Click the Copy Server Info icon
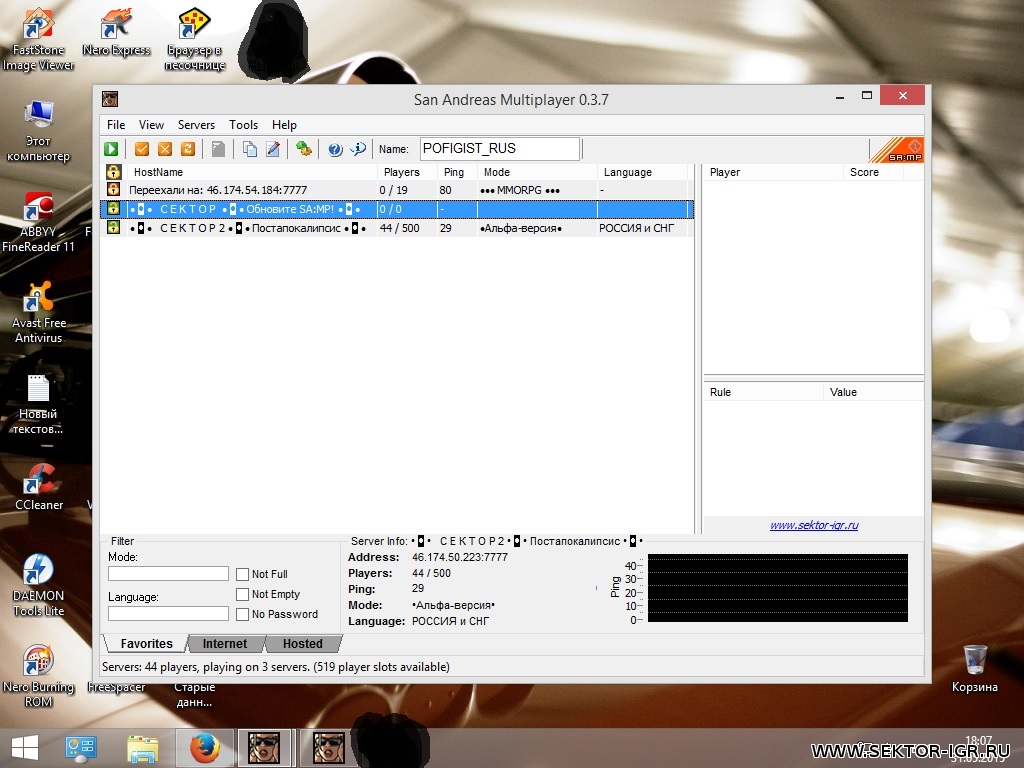Viewport: 1024px width, 768px height. pyautogui.click(x=250, y=149)
